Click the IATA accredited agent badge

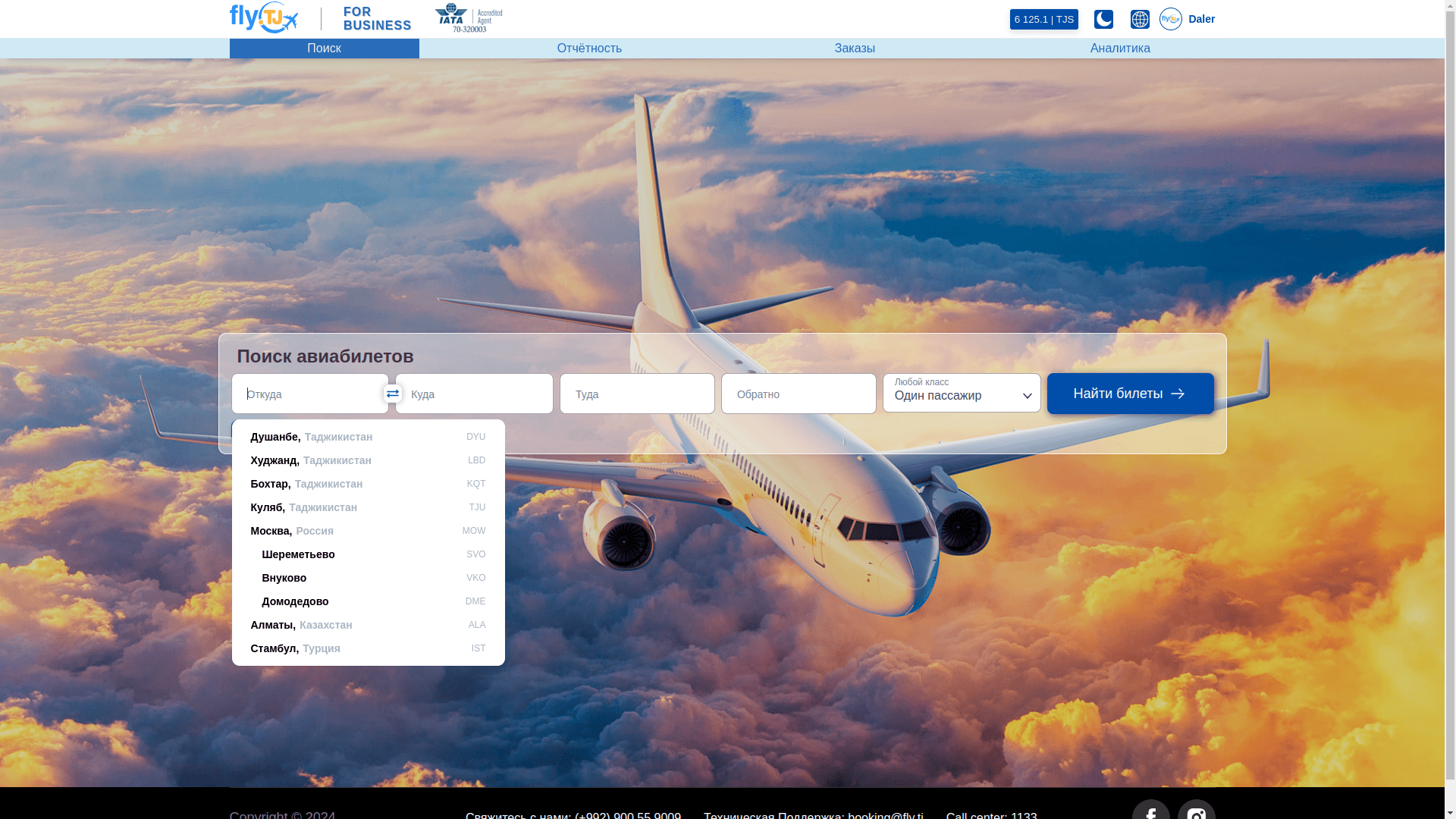coord(469,18)
